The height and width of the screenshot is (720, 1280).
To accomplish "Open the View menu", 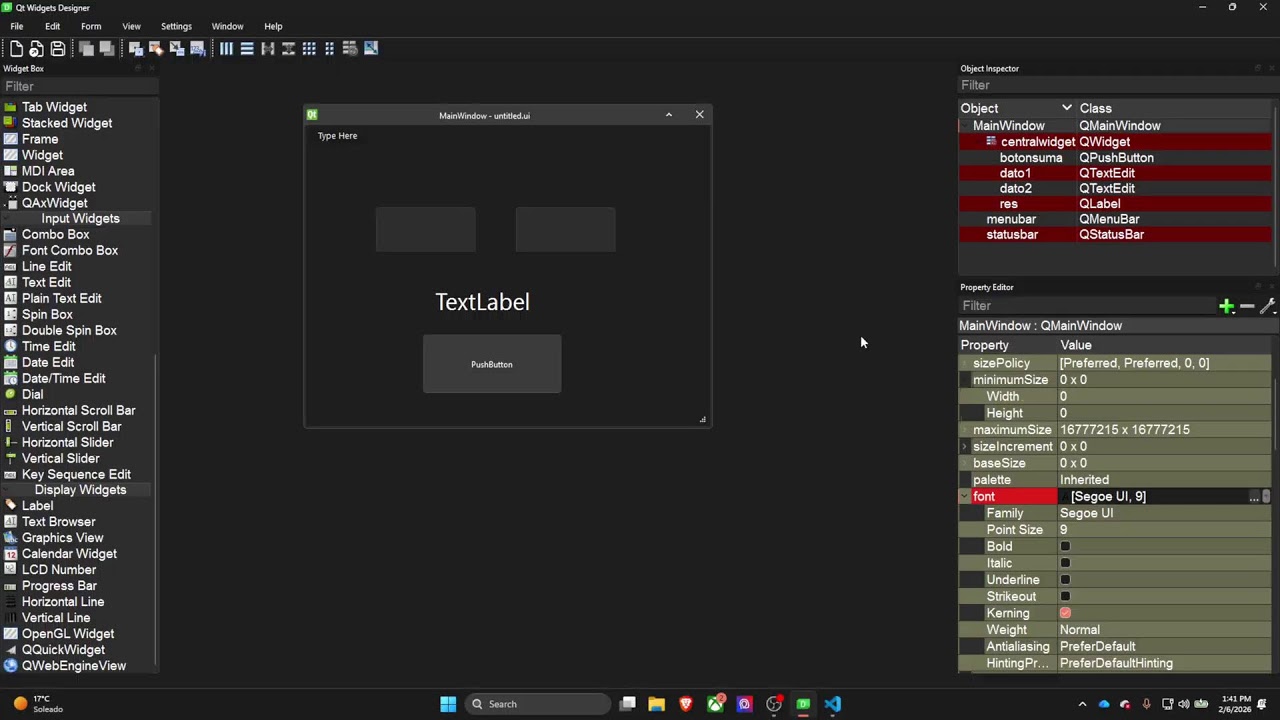I will pyautogui.click(x=131, y=26).
